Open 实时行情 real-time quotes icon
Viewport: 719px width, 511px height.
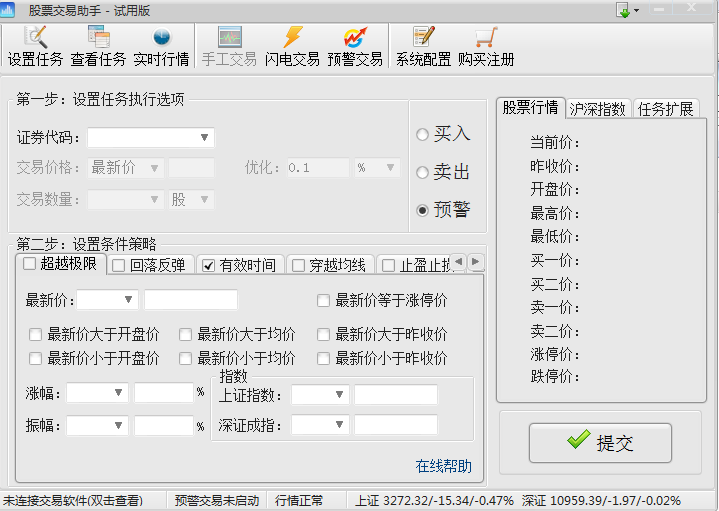pyautogui.click(x=161, y=46)
